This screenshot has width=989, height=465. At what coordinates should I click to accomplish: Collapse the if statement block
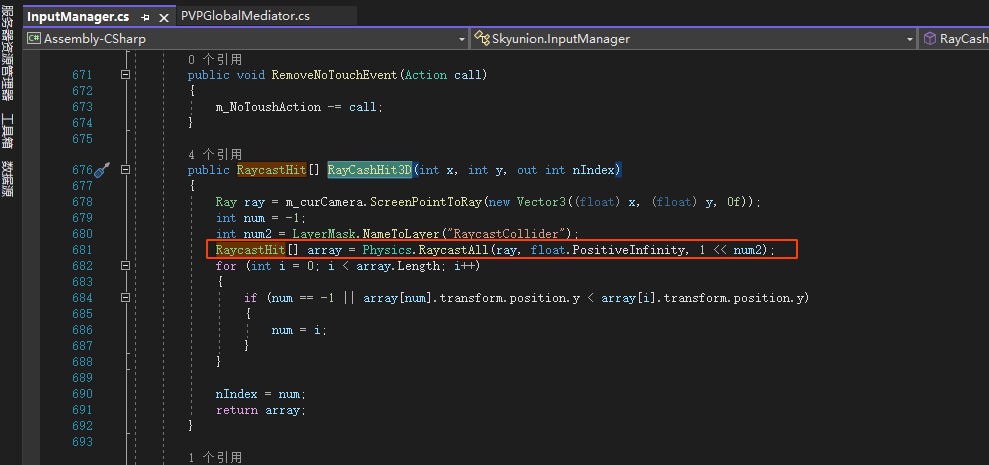(x=126, y=298)
